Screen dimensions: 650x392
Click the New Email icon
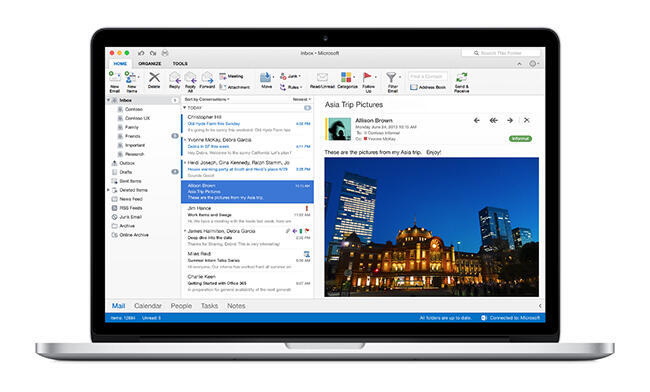click(114, 77)
